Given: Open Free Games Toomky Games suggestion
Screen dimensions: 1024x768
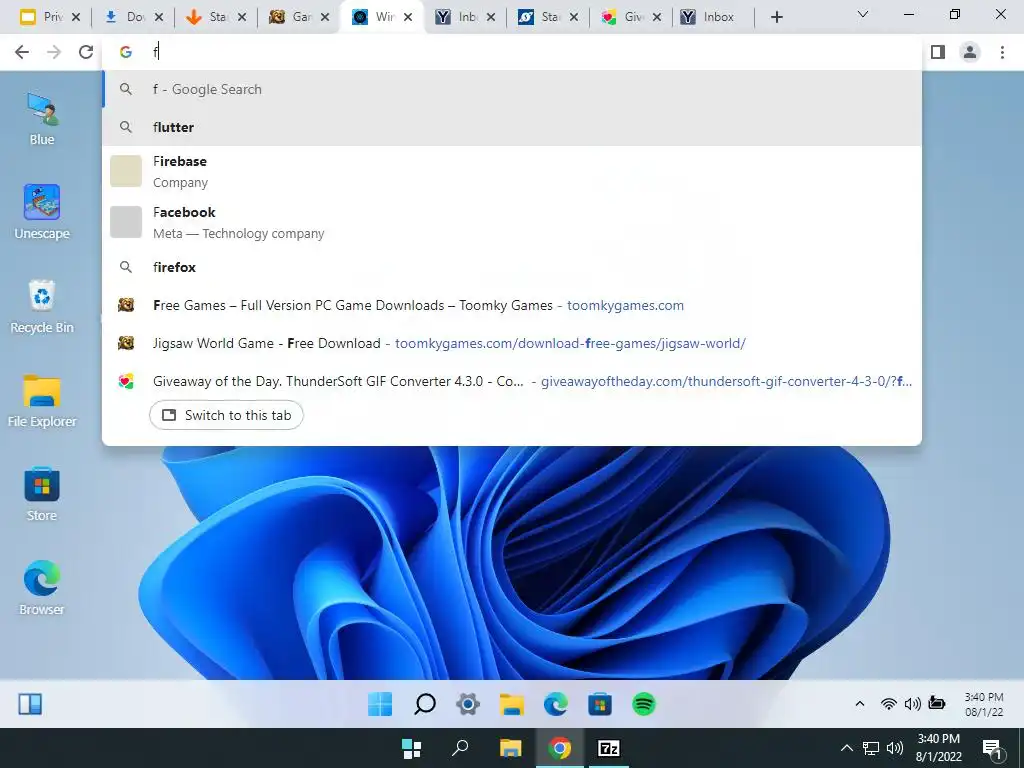Looking at the screenshot, I should tap(512, 305).
